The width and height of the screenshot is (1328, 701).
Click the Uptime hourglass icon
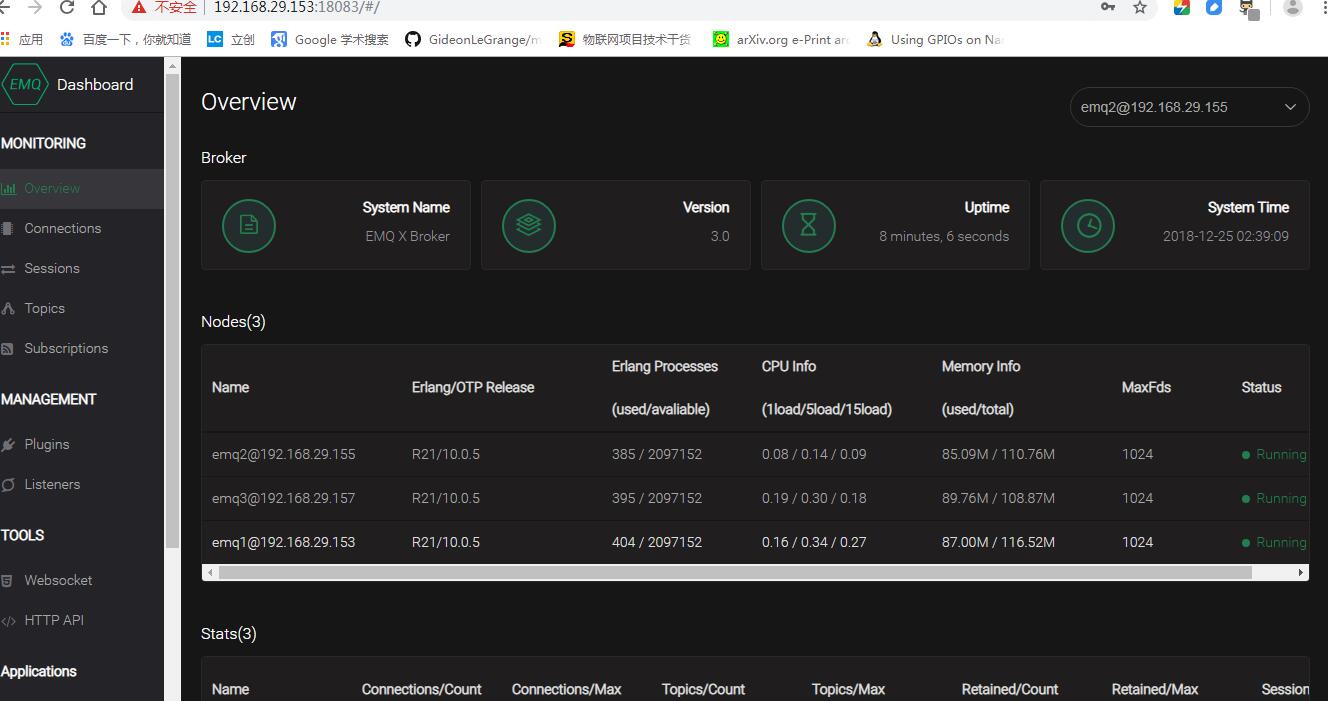808,225
